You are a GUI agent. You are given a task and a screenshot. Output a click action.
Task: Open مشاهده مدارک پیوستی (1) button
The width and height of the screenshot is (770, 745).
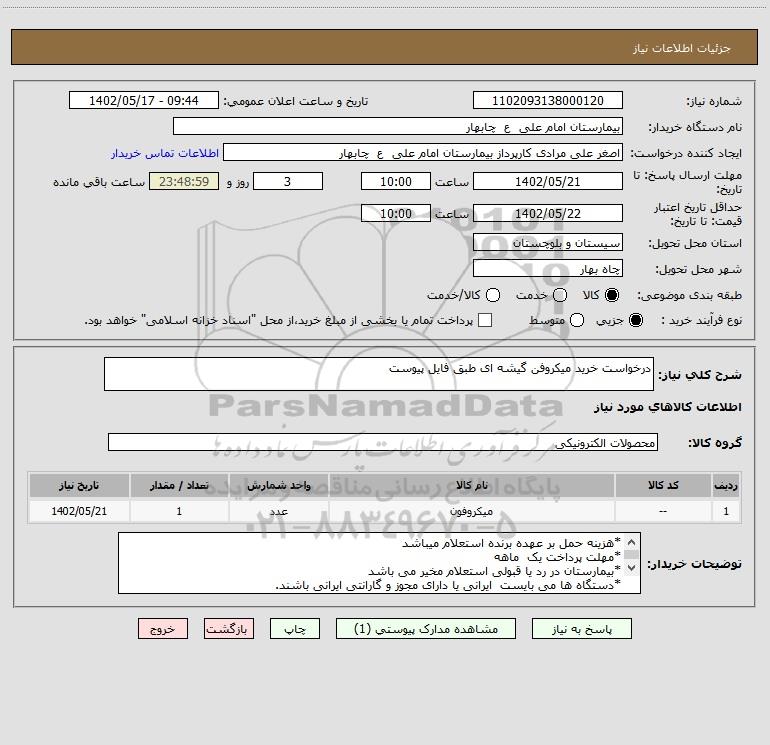pos(426,629)
